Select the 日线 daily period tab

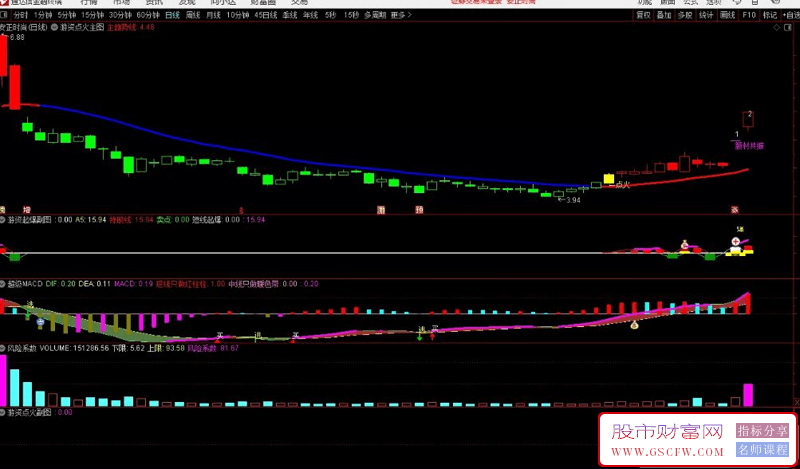click(x=172, y=15)
